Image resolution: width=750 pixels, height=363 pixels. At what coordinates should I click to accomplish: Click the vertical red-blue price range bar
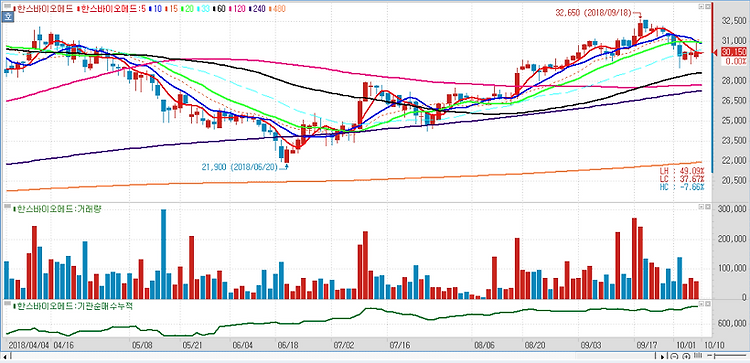tap(712, 87)
